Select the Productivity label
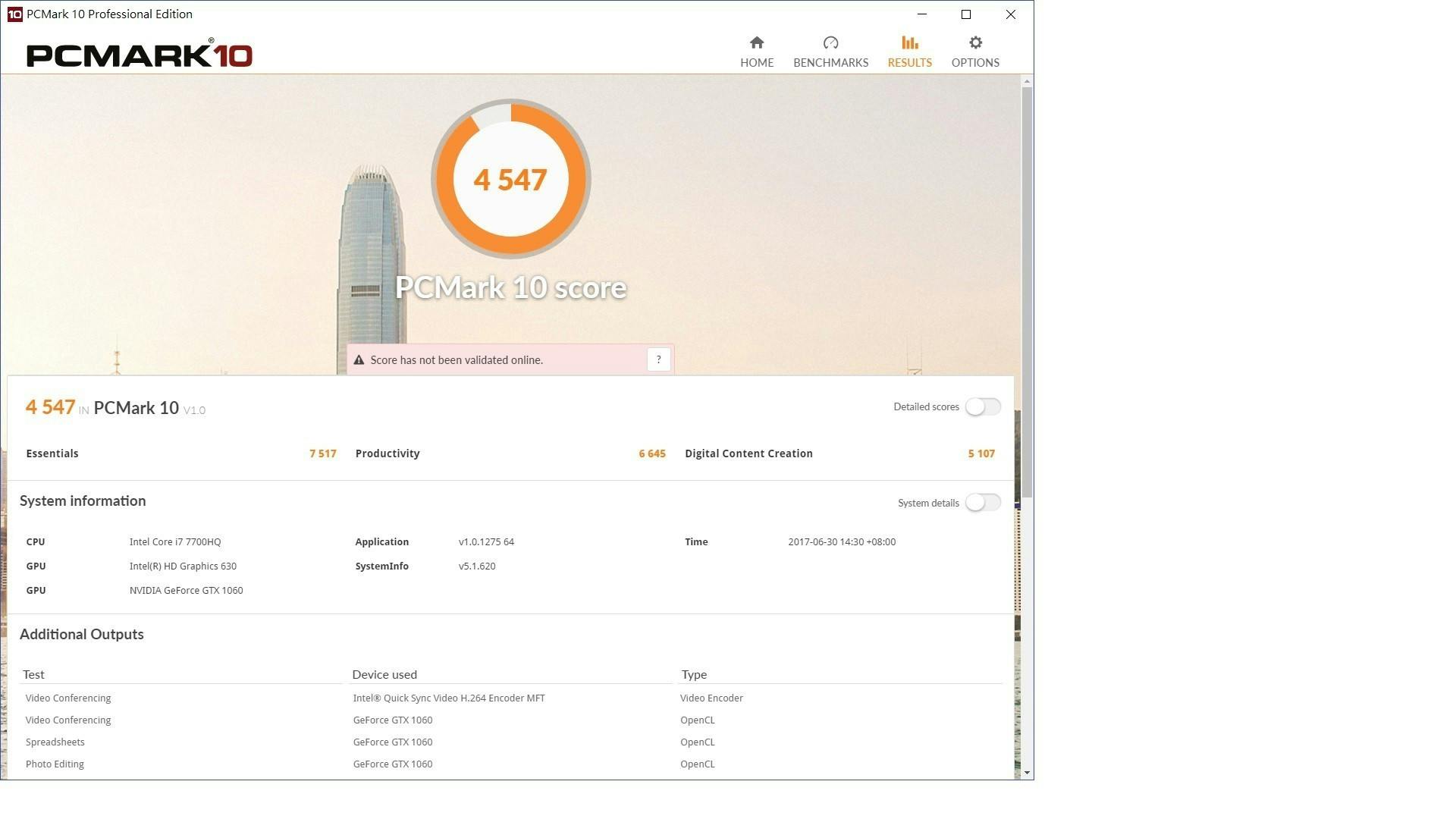 coord(388,453)
